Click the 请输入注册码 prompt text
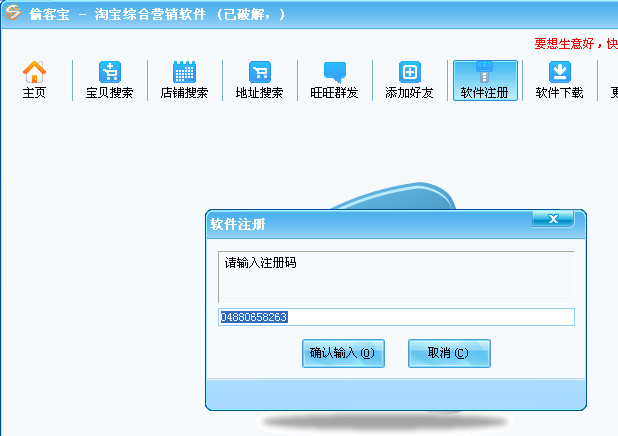 [x=261, y=263]
